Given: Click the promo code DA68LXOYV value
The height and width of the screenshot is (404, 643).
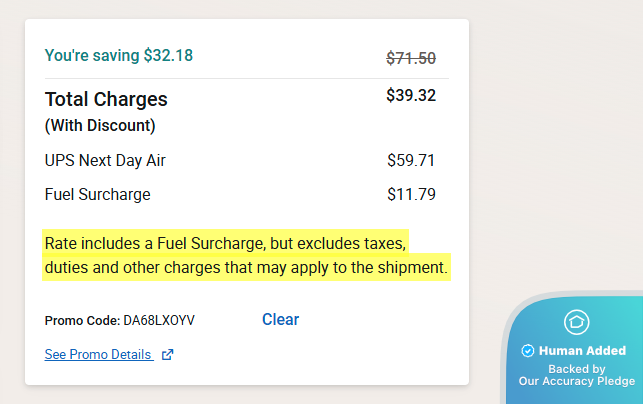Looking at the screenshot, I should pyautogui.click(x=159, y=321).
